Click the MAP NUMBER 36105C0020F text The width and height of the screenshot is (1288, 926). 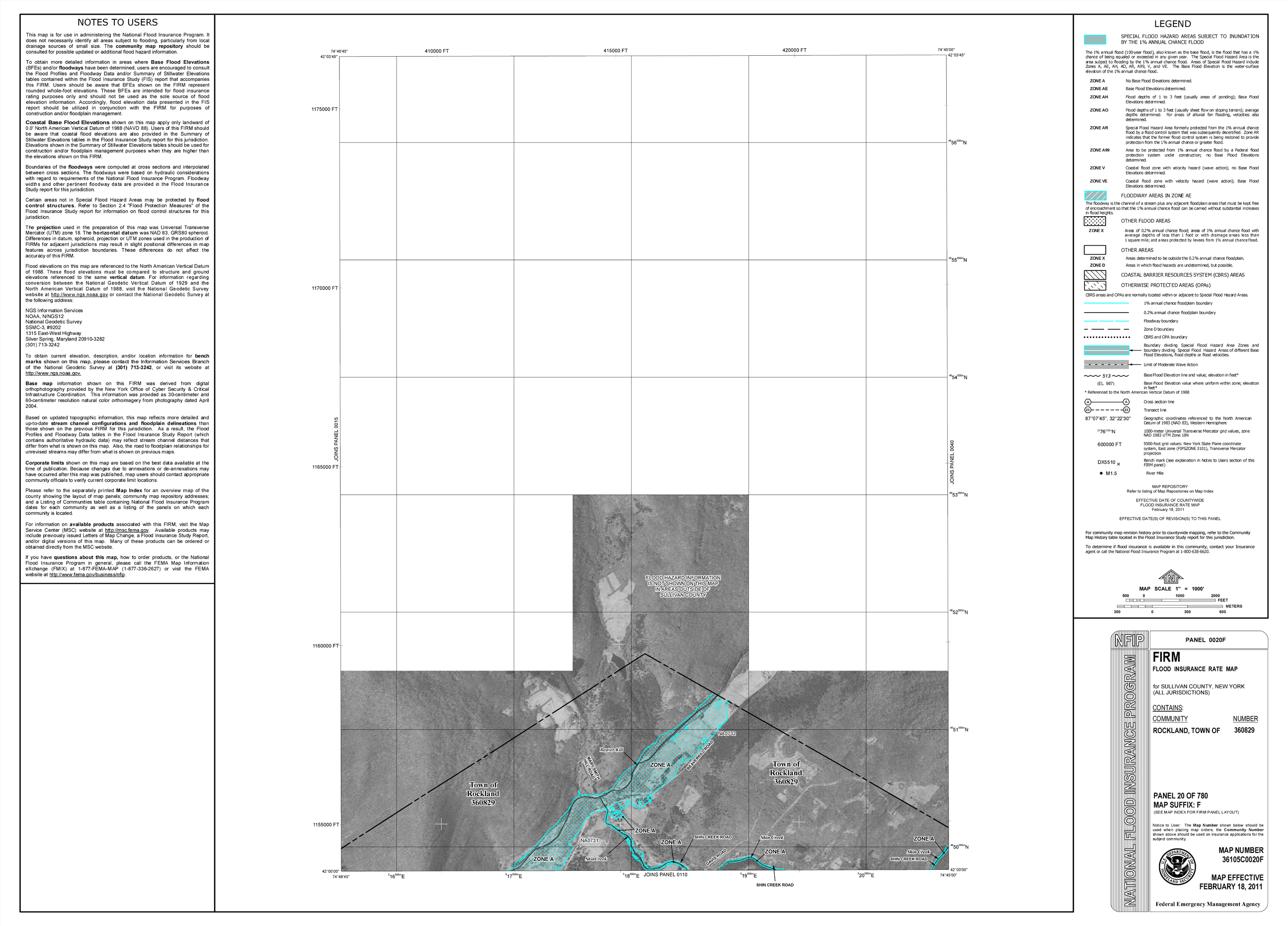pos(1241,855)
